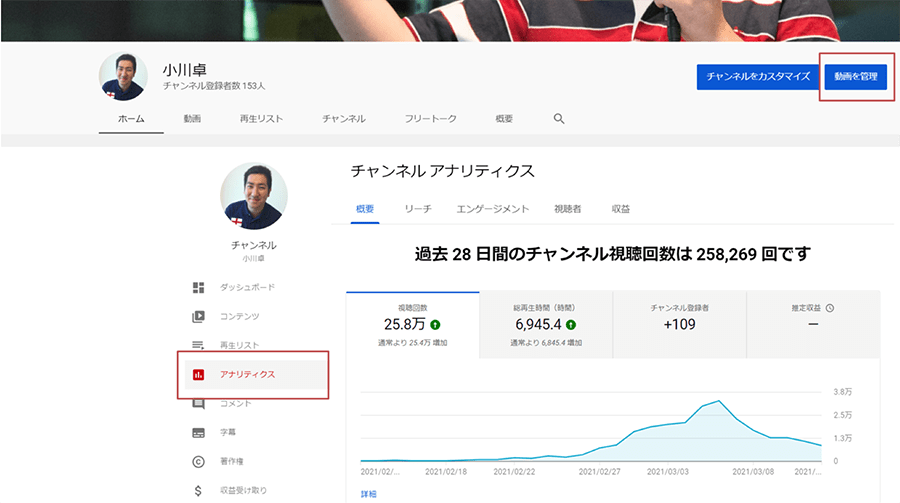Click チャンネルをカスタマイズ button
This screenshot has width=900, height=503.
click(x=758, y=76)
